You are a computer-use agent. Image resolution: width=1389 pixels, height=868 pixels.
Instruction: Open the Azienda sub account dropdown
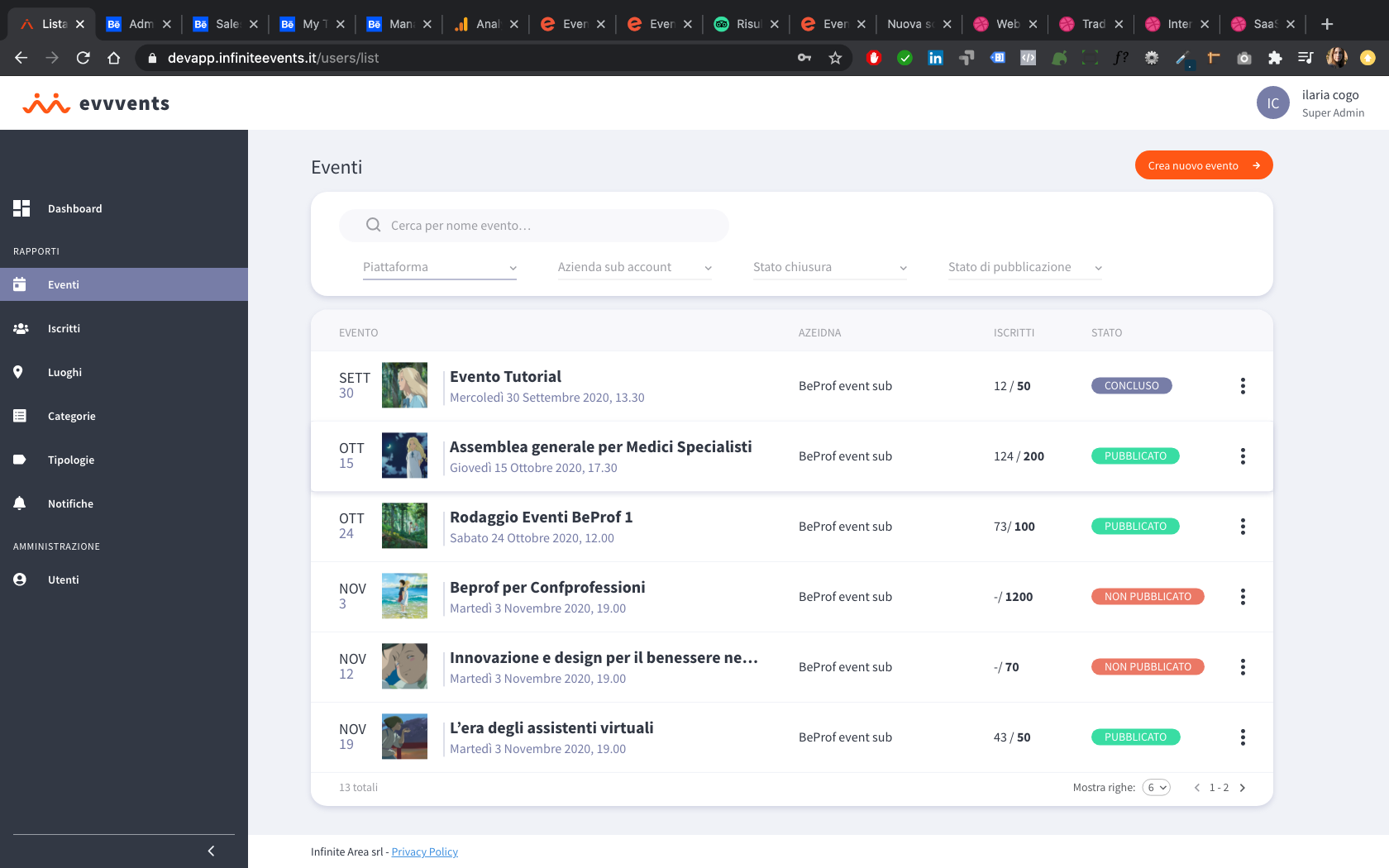coord(635,267)
